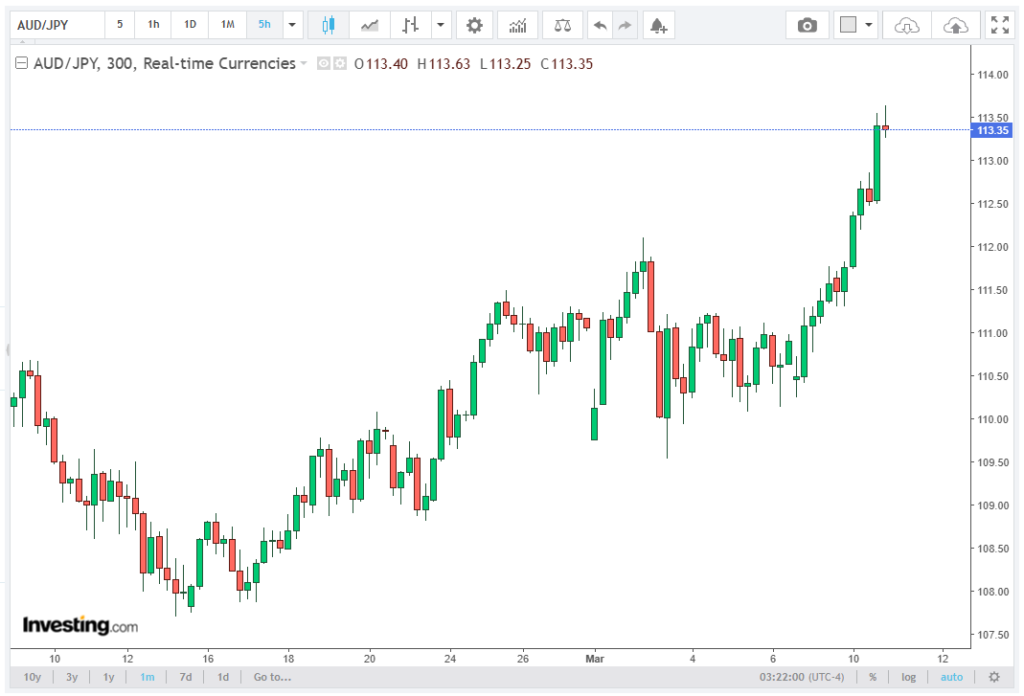Collapse the AUD/JPY legend
Viewport: 1024px width, 696px height.
pos(20,64)
